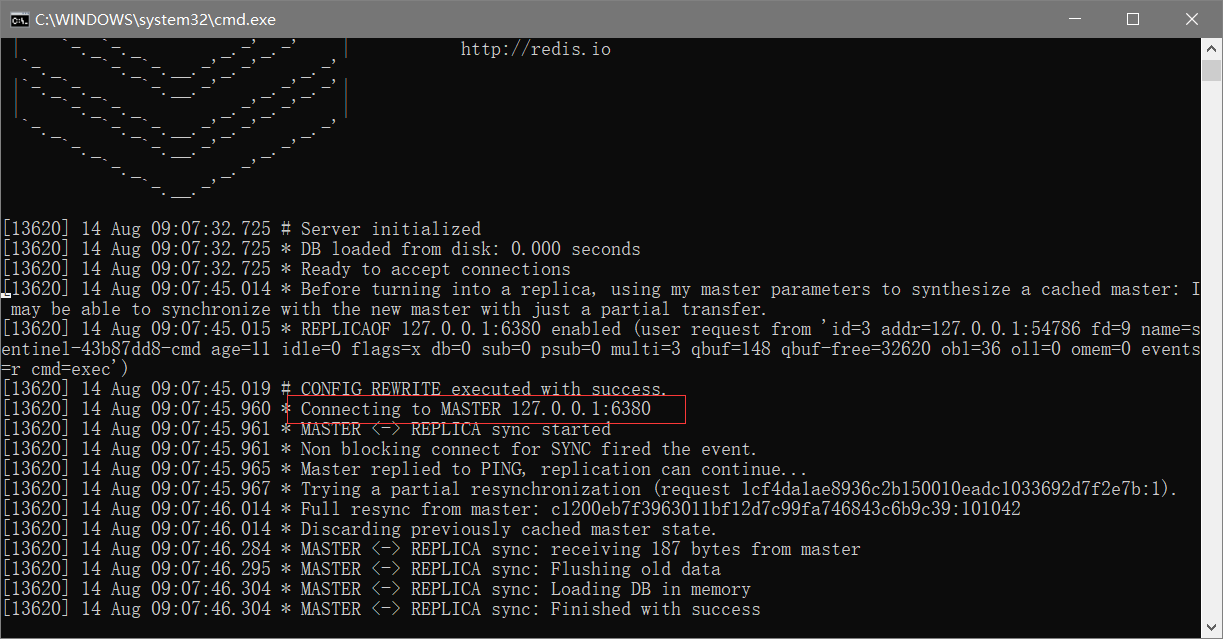Image resolution: width=1223 pixels, height=639 pixels.
Task: Click the empty scrollbar track below the thumb
Action: click(1212, 350)
